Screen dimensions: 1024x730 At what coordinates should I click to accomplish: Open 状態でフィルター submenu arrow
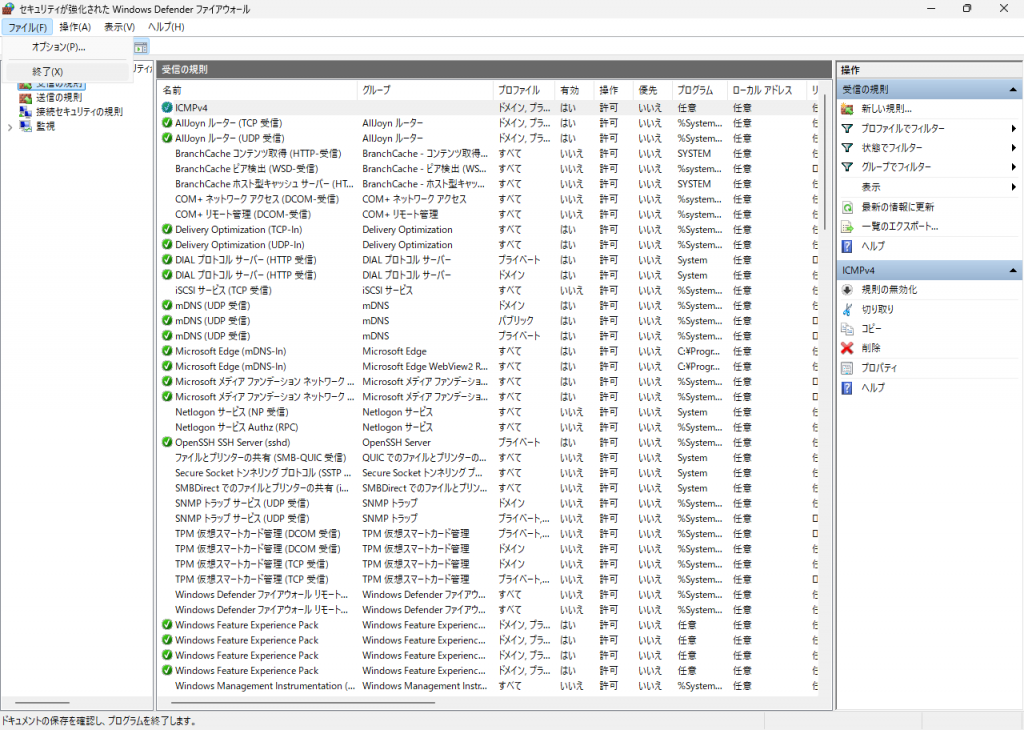tap(1014, 148)
